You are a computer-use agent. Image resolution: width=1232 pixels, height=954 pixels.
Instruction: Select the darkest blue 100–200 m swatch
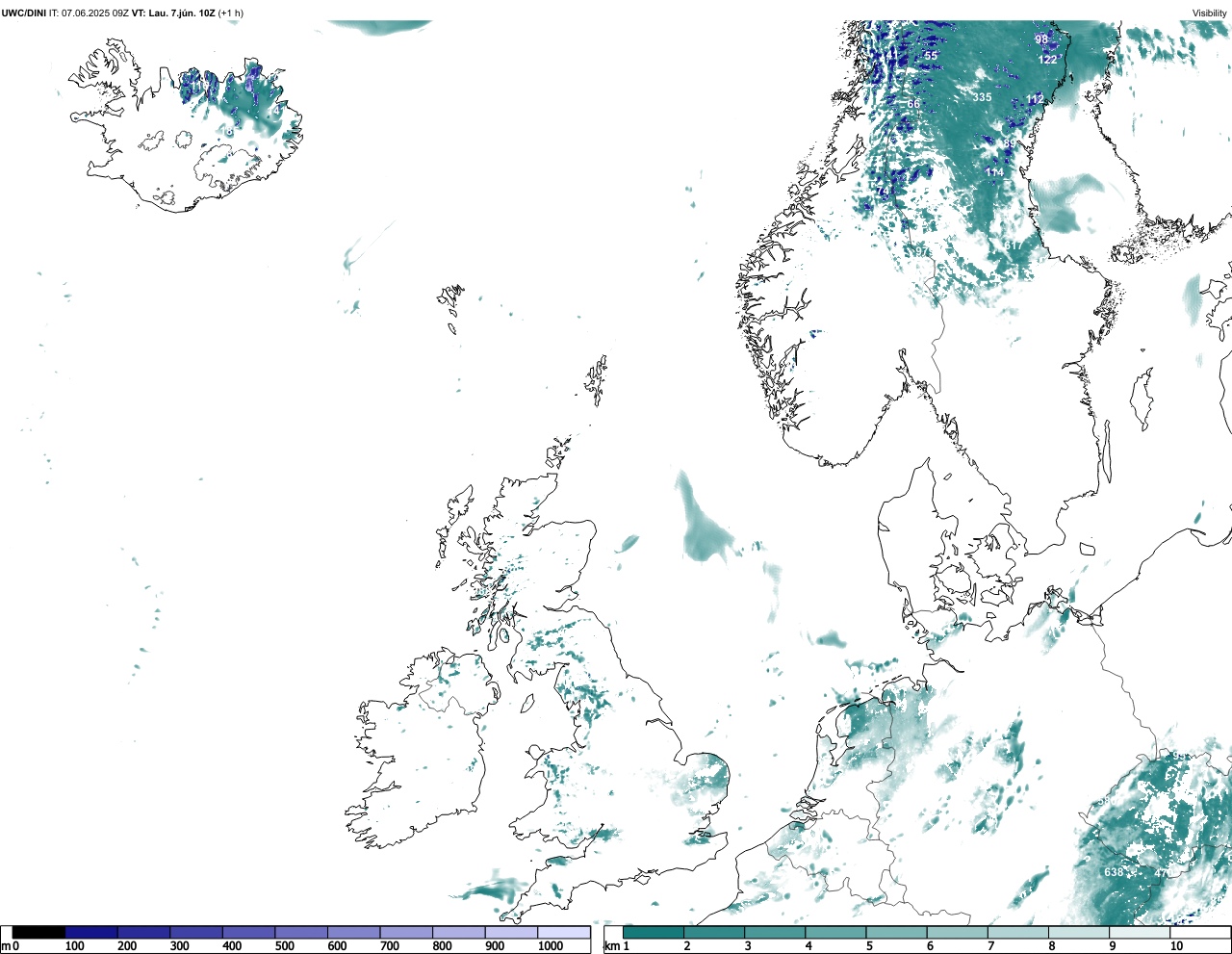(x=91, y=932)
